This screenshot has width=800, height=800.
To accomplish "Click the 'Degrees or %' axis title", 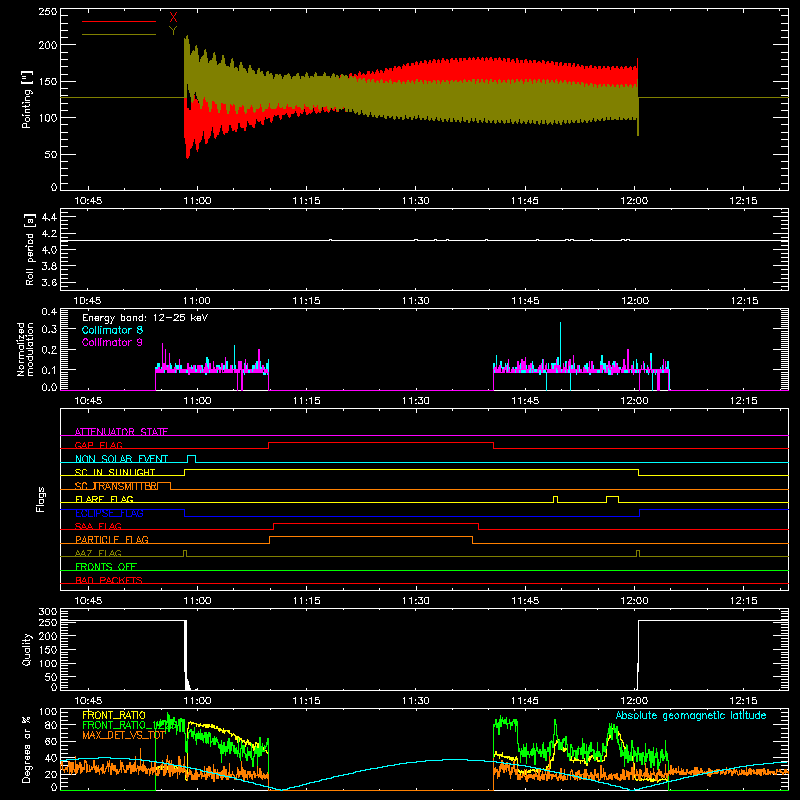I will coord(27,749).
